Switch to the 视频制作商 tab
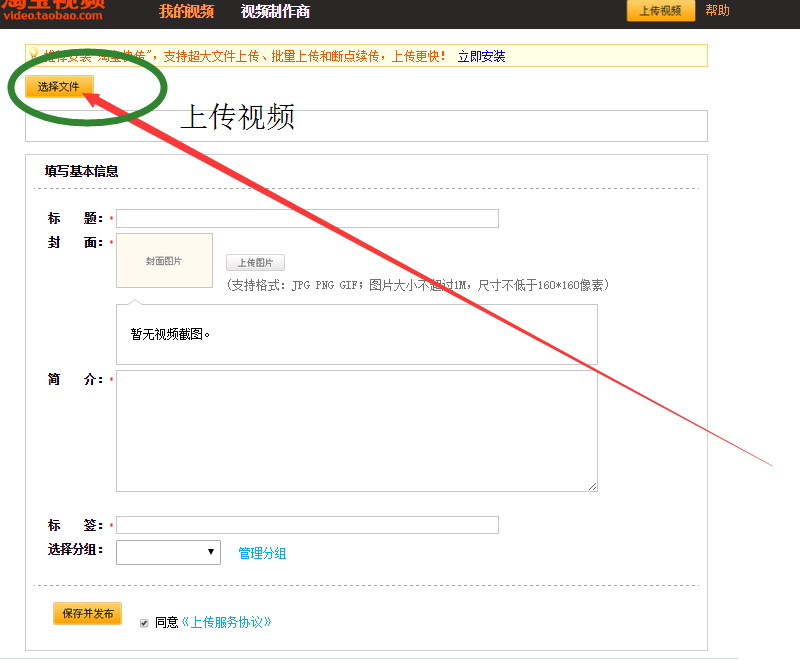800x661 pixels. coord(275,11)
